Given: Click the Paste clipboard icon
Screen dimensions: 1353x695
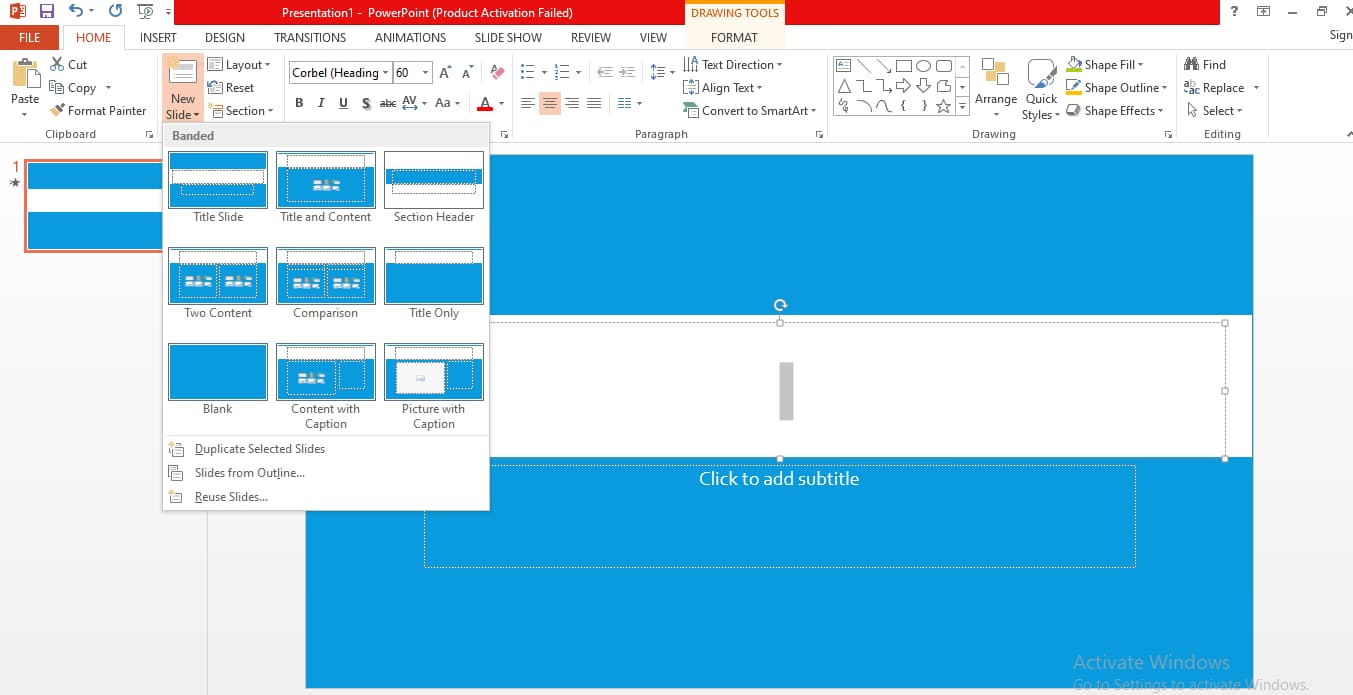Looking at the screenshot, I should (25, 76).
